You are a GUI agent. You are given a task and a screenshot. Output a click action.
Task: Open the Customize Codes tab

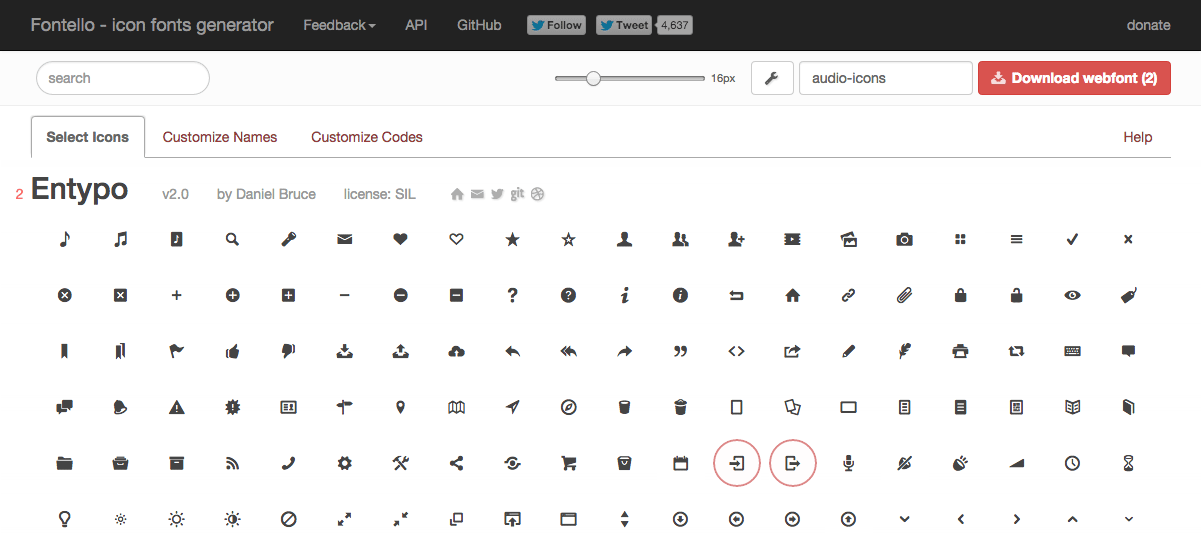[x=367, y=137]
